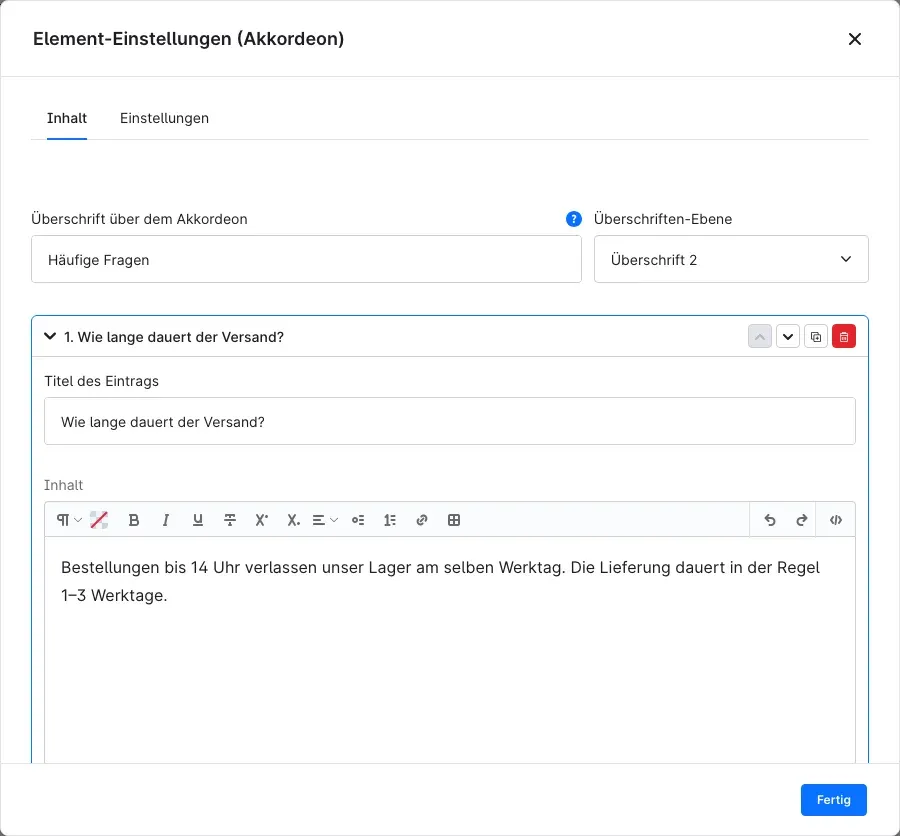
Task: Insert a table into content
Action: pos(454,520)
